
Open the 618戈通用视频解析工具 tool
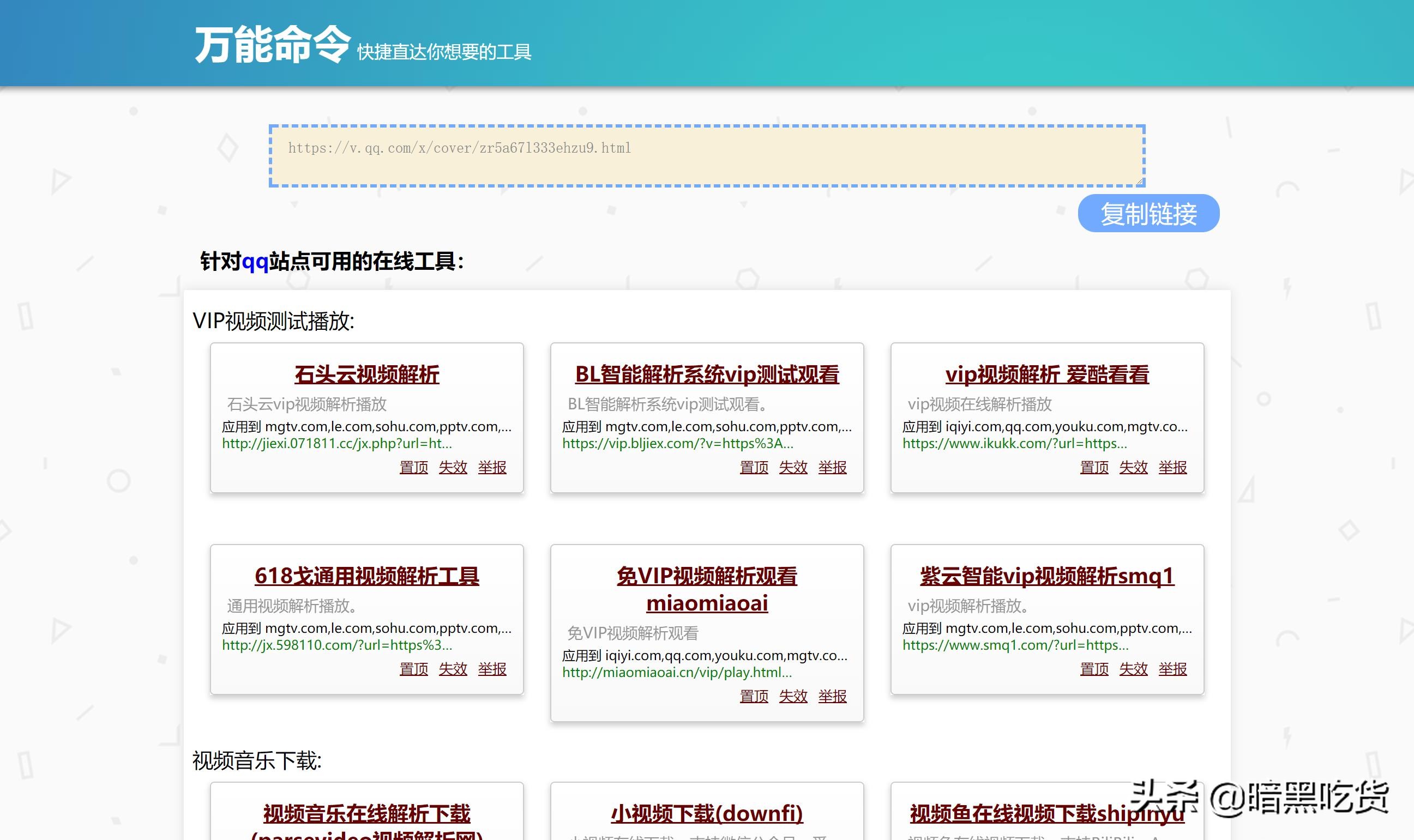pyautogui.click(x=366, y=576)
